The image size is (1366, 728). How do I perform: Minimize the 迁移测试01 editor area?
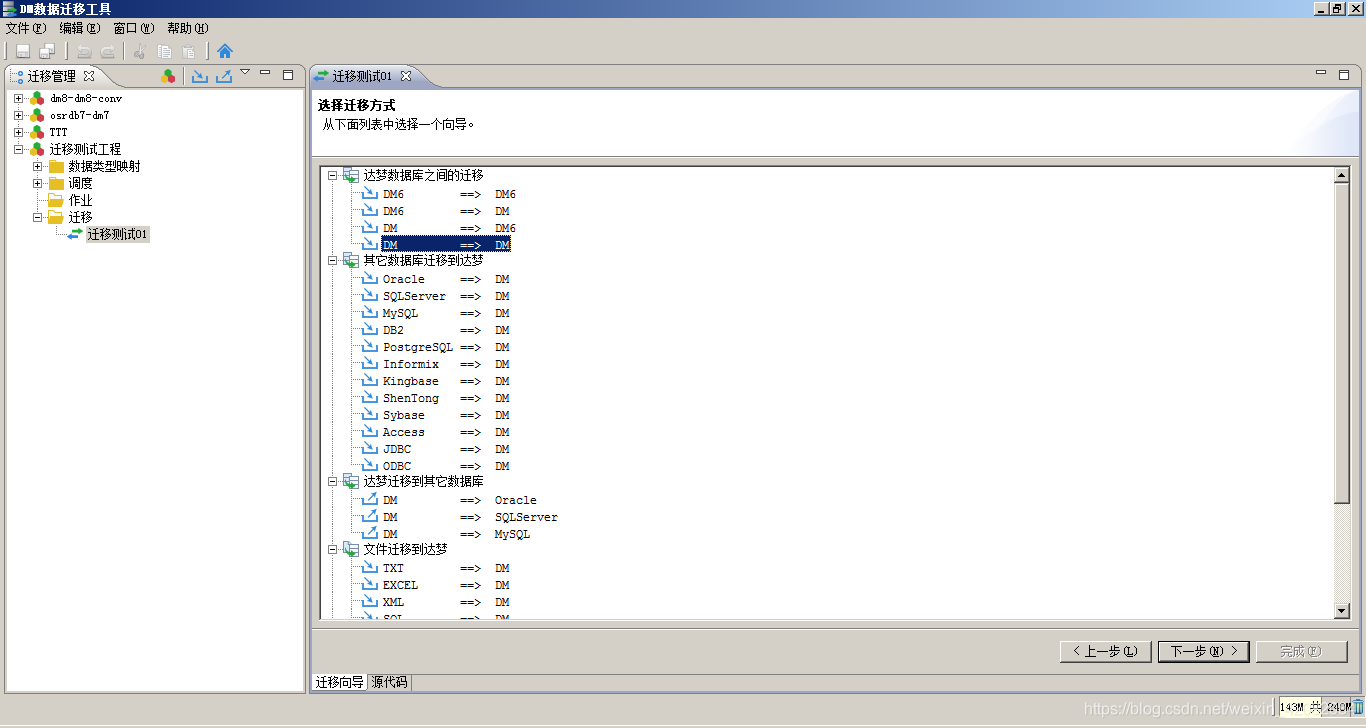[1322, 73]
